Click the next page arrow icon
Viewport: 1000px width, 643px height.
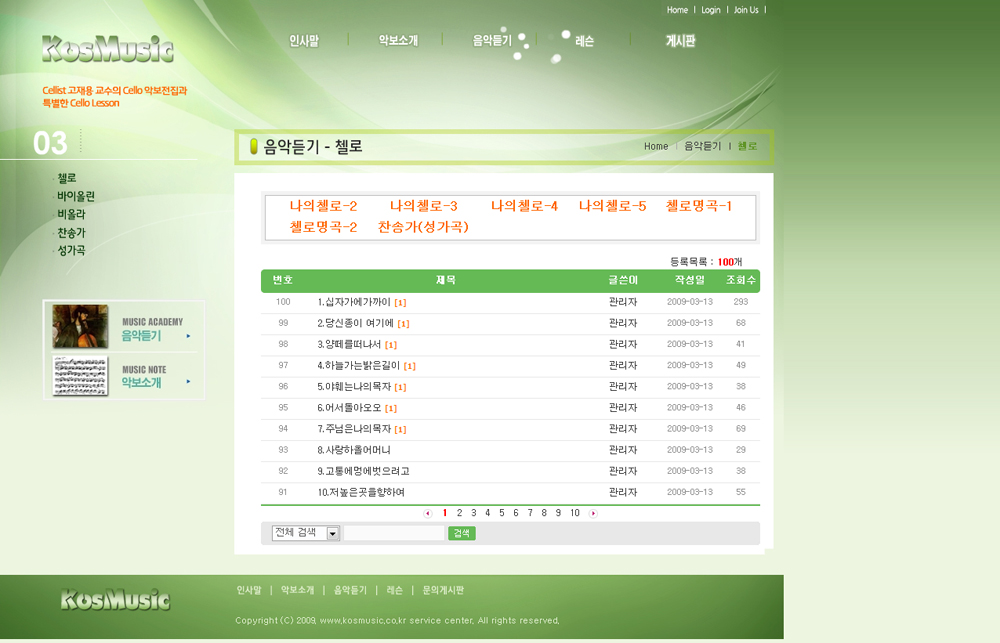point(593,513)
